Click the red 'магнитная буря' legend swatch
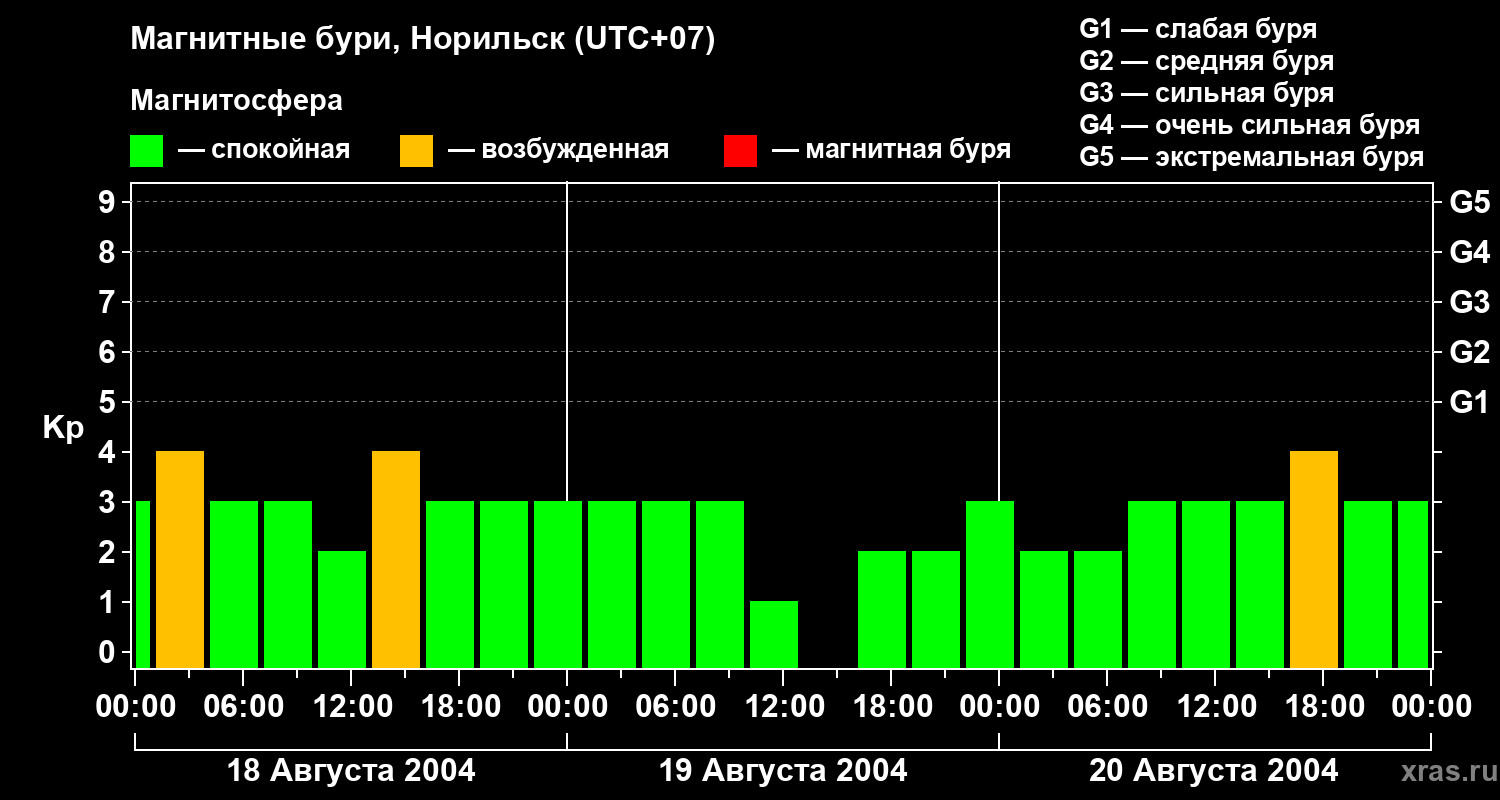 (x=740, y=151)
